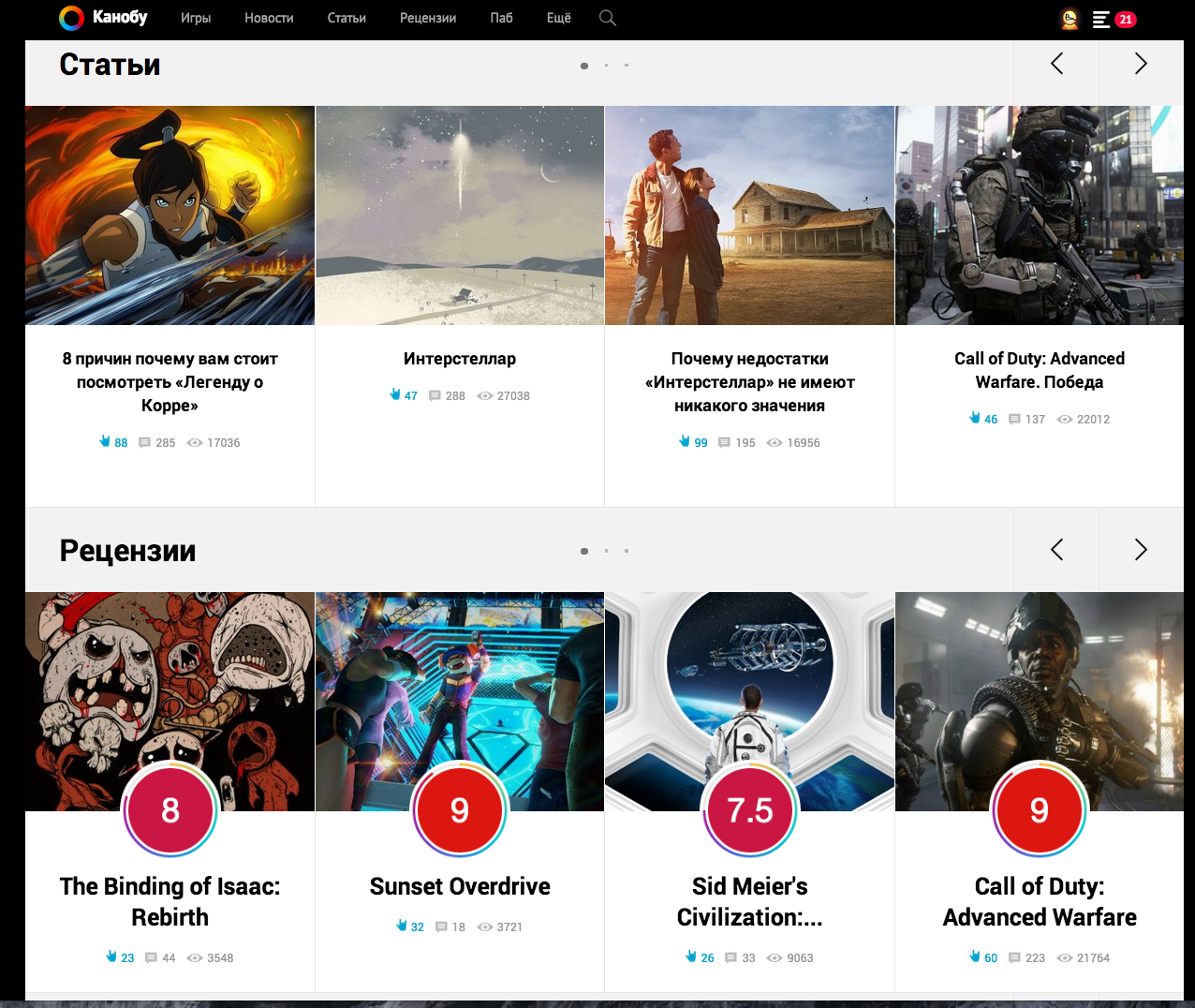Expand the Ещё menu
The height and width of the screenshot is (1008, 1195).
(559, 18)
